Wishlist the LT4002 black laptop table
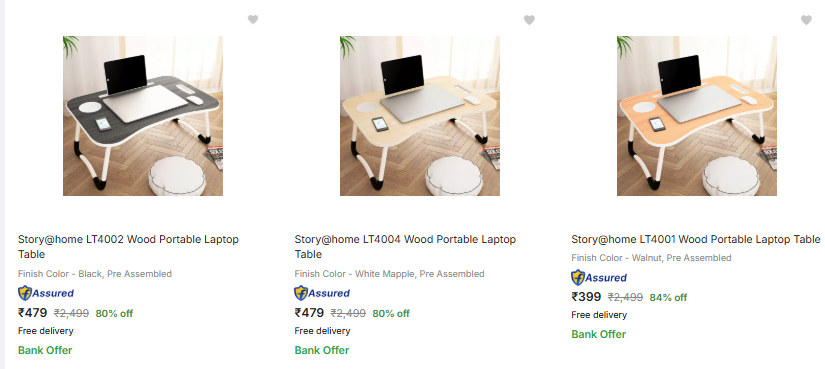The image size is (825, 369). point(253,19)
